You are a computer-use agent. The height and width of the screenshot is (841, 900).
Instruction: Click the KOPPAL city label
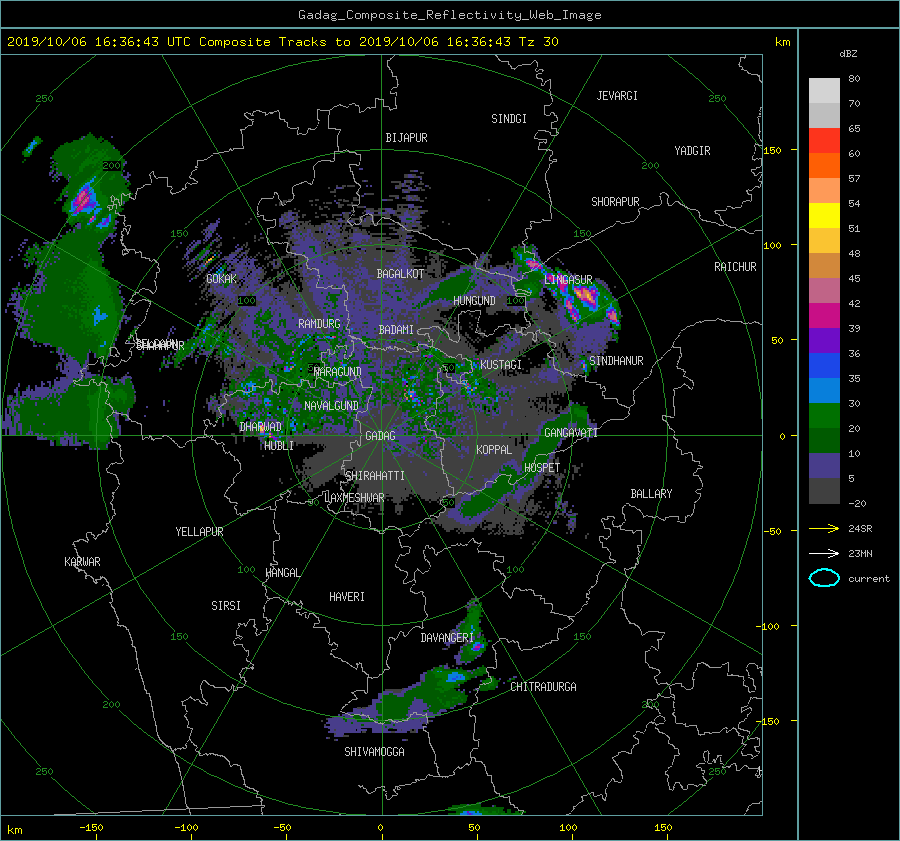494,450
